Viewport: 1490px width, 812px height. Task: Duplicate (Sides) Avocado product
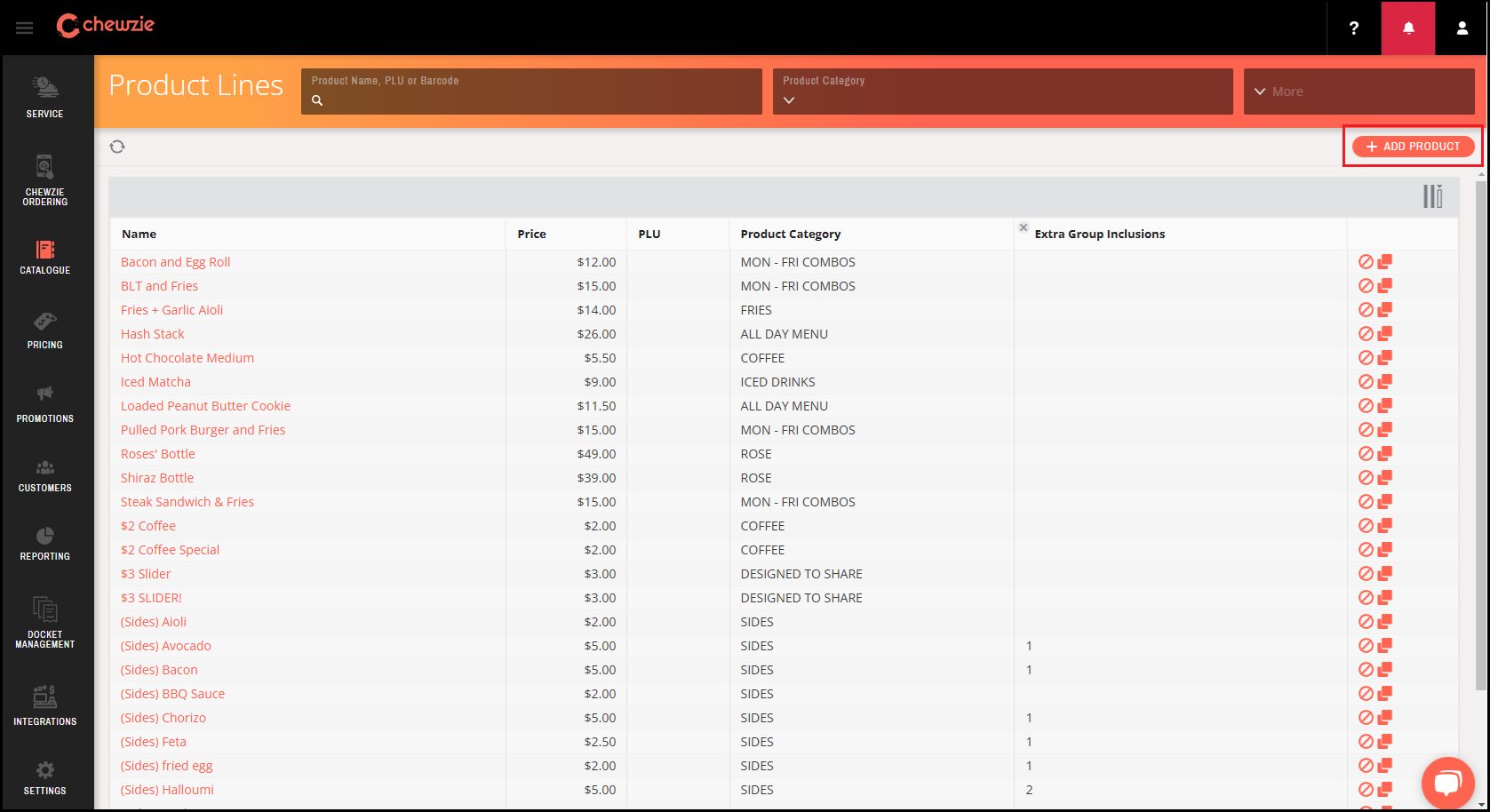click(x=1384, y=645)
